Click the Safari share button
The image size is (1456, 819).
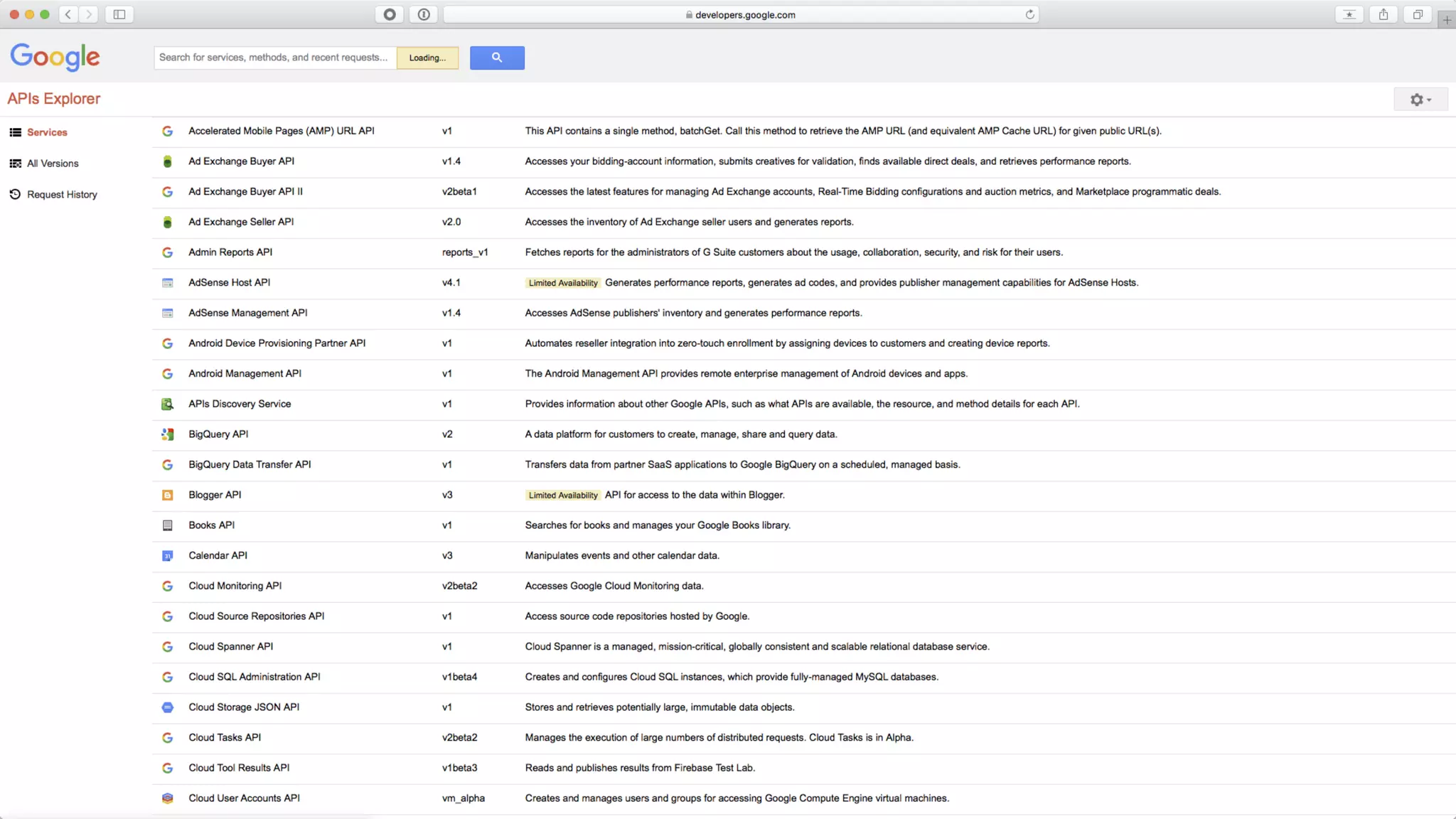coord(1383,14)
